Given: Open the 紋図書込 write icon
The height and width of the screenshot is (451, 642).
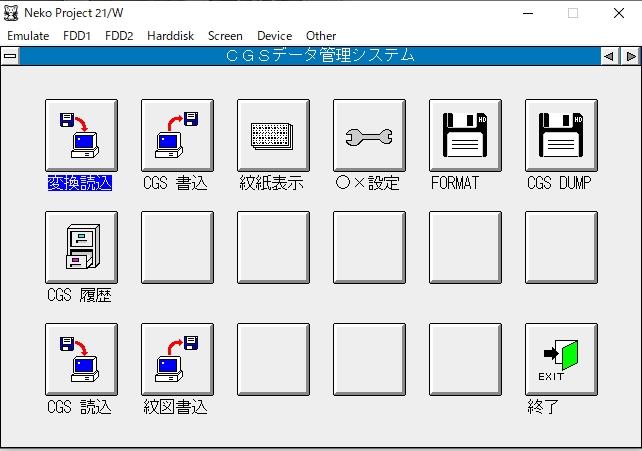Looking at the screenshot, I should pos(177,359).
